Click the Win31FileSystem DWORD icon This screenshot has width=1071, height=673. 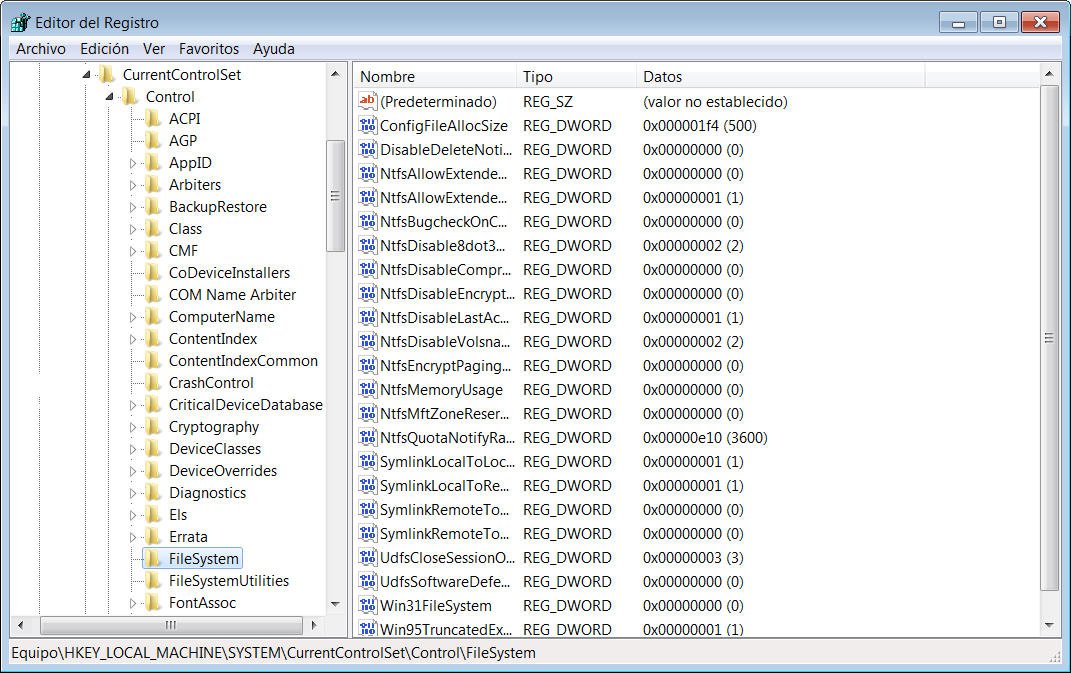[x=367, y=606]
